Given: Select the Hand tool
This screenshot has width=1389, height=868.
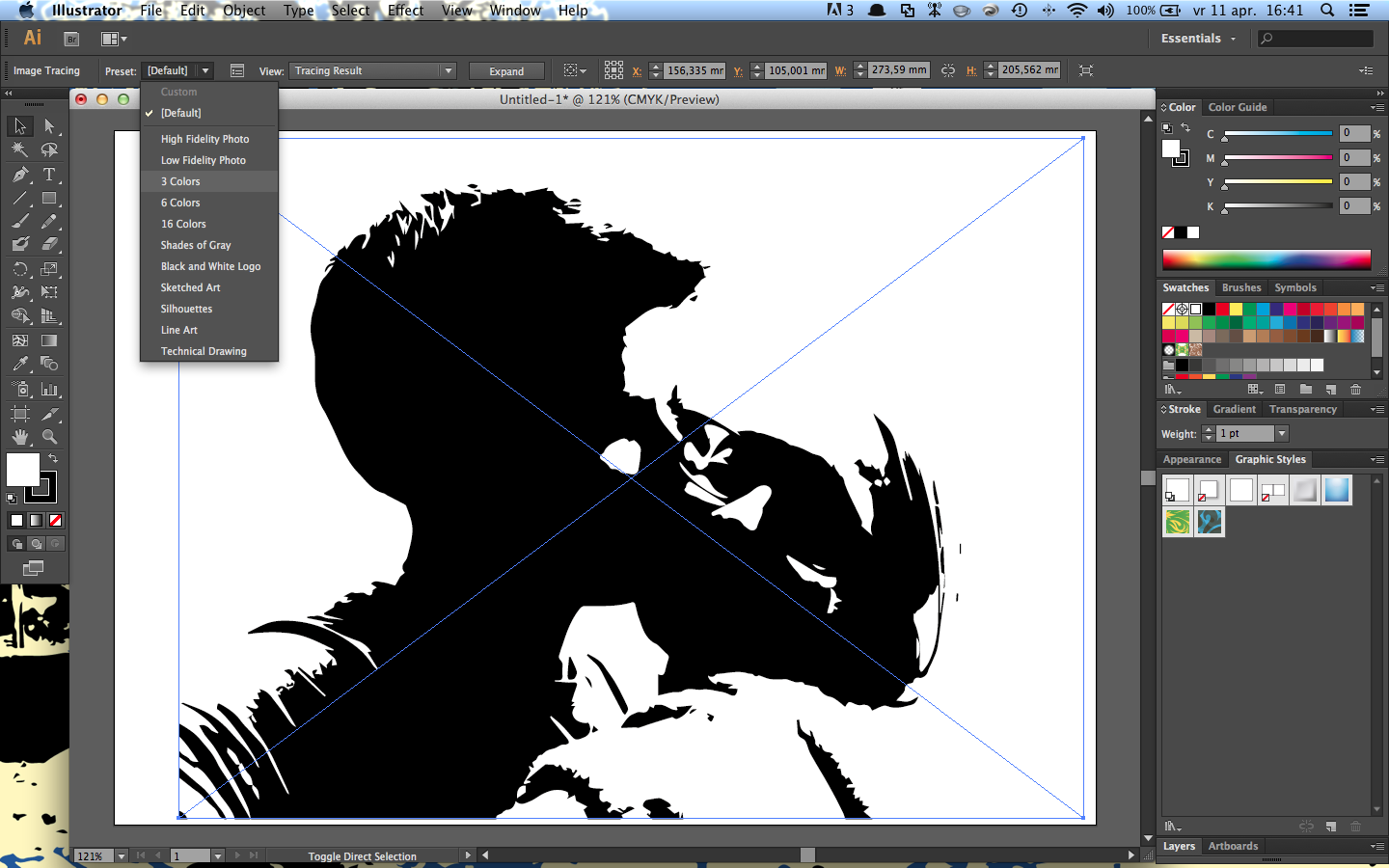Looking at the screenshot, I should (20, 437).
